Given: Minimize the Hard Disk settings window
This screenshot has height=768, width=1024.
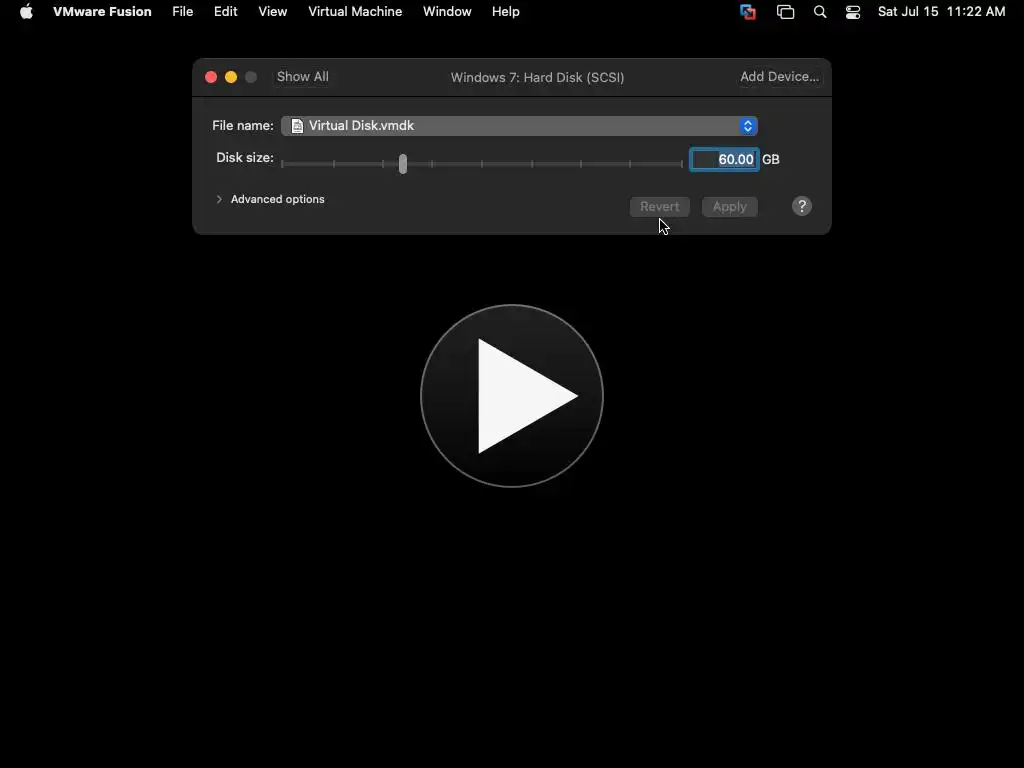Looking at the screenshot, I should click(231, 77).
